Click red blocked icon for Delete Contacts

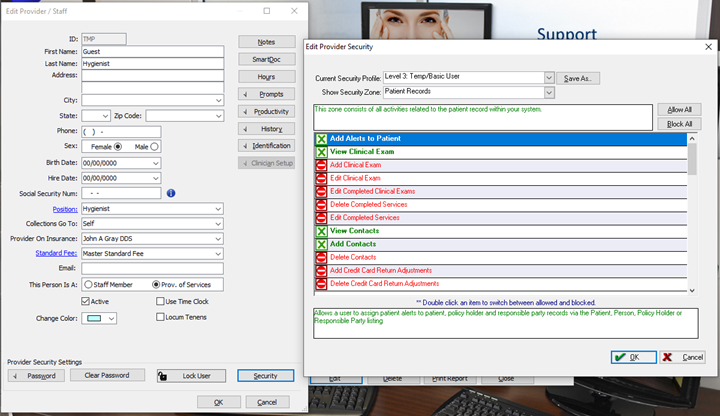[321, 258]
